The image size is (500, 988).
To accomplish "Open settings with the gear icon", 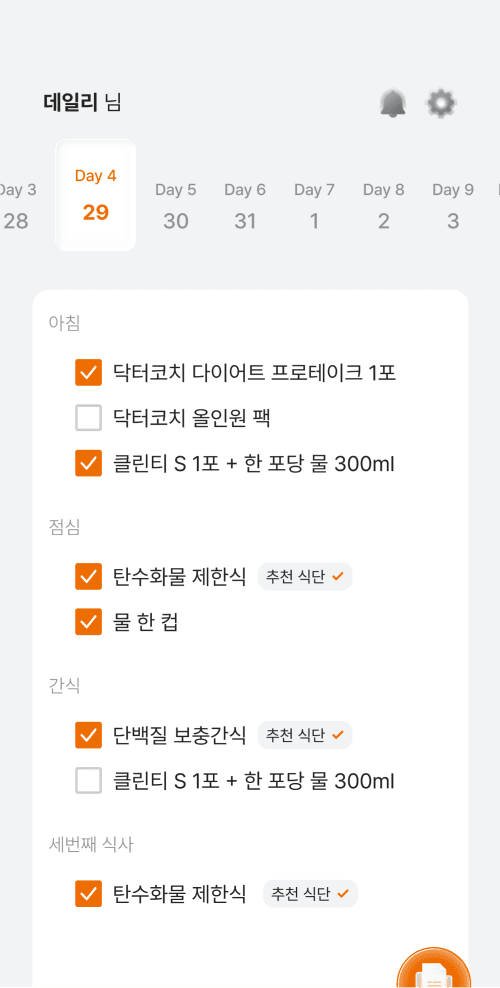I will [441, 103].
